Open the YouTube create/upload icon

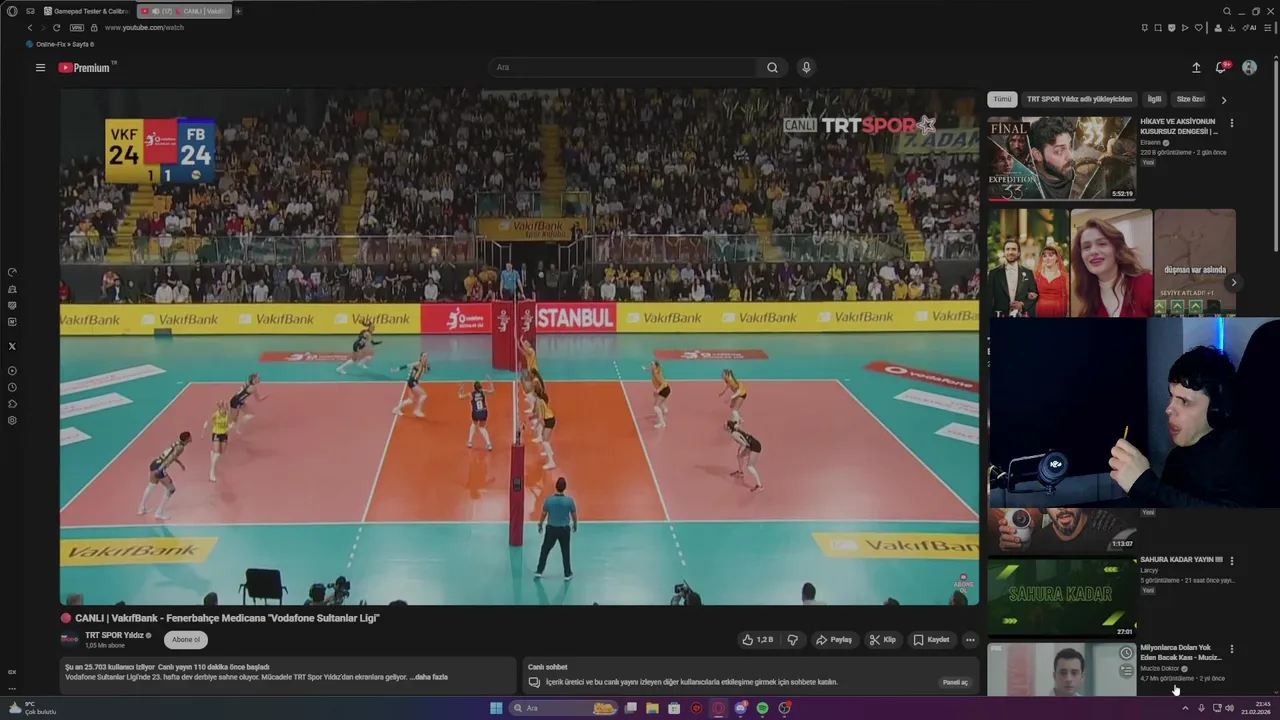point(1196,68)
